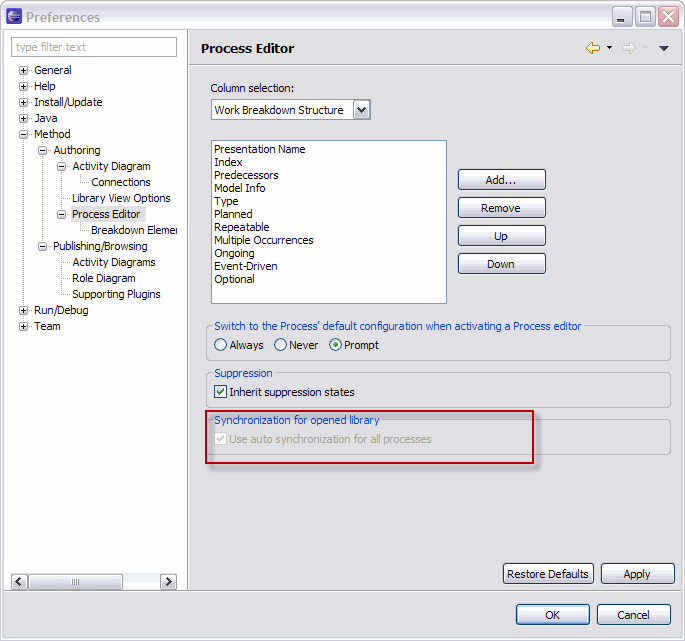
Task: Expand the Run/Debug tree node
Action: pyautogui.click(x=23, y=311)
